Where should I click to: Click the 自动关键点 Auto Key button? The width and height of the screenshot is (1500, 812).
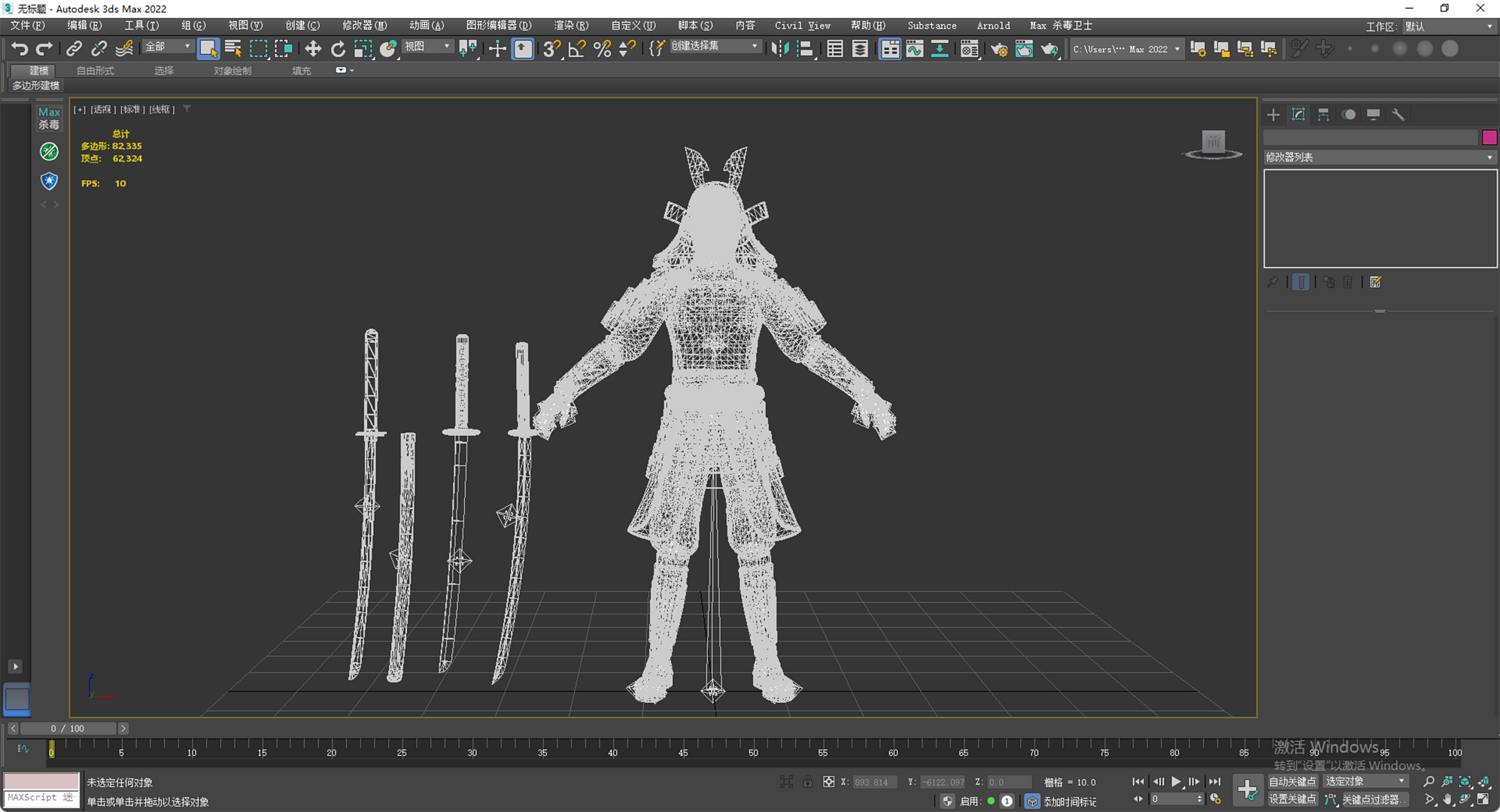(x=1293, y=781)
